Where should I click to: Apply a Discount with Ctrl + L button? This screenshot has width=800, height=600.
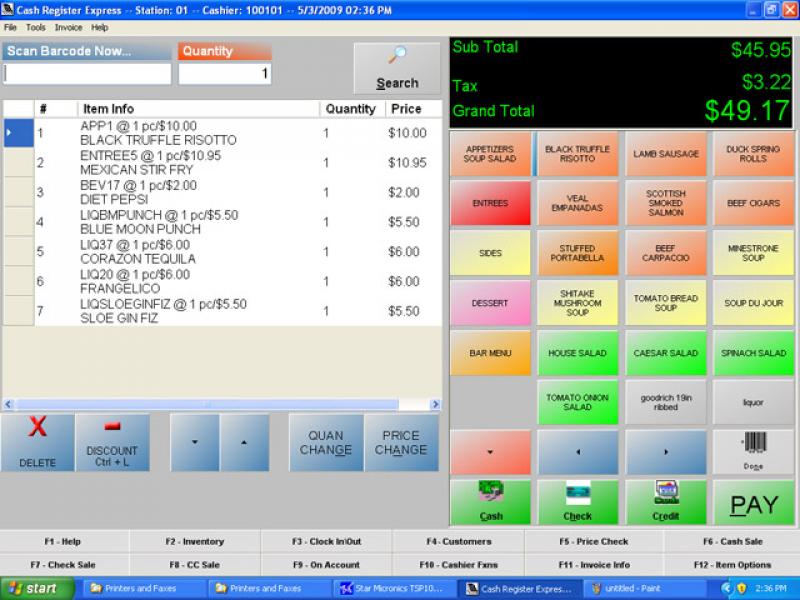(112, 442)
